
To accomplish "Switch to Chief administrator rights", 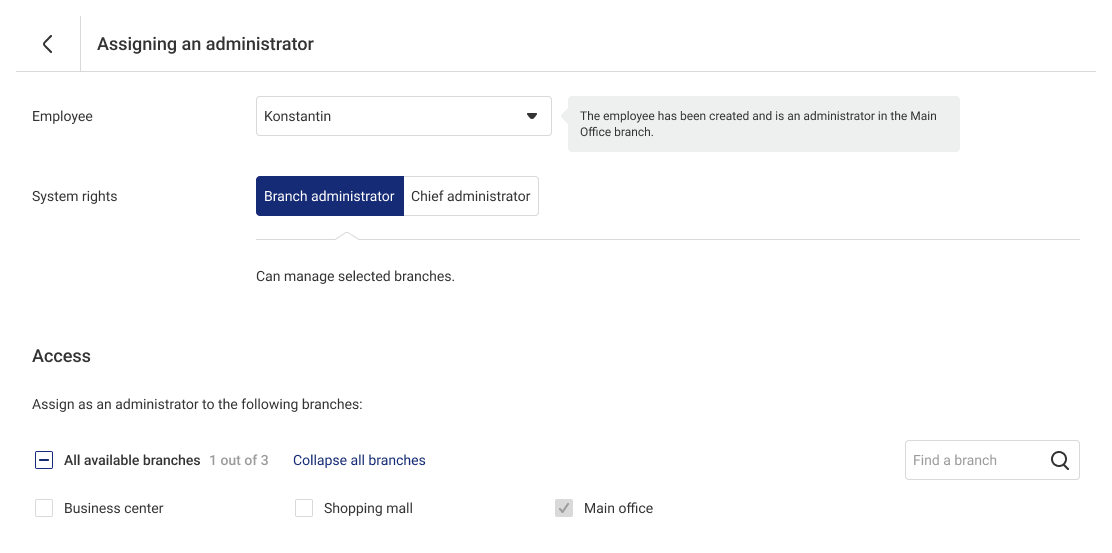I will [x=471, y=196].
